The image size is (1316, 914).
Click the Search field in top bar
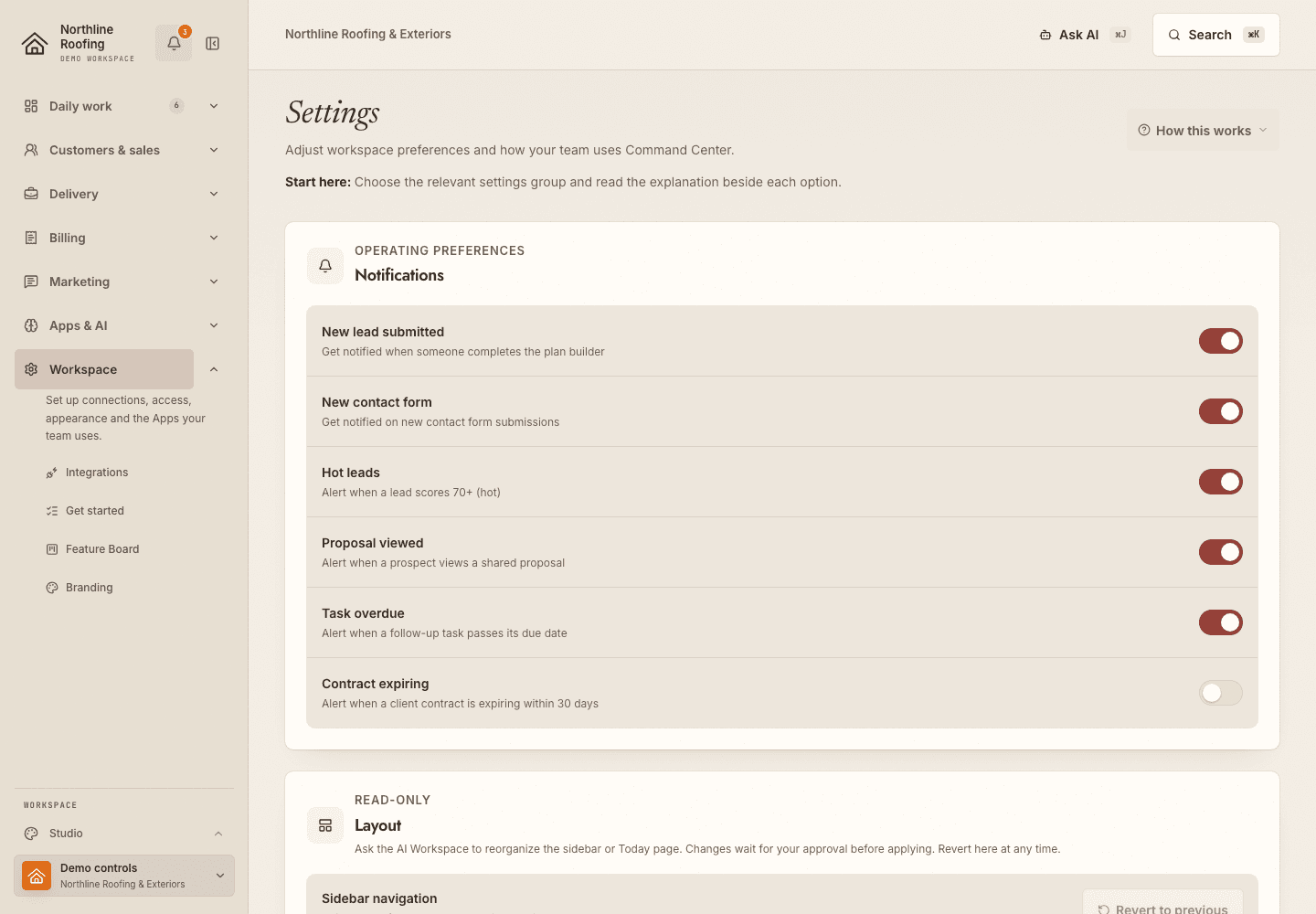(1216, 35)
